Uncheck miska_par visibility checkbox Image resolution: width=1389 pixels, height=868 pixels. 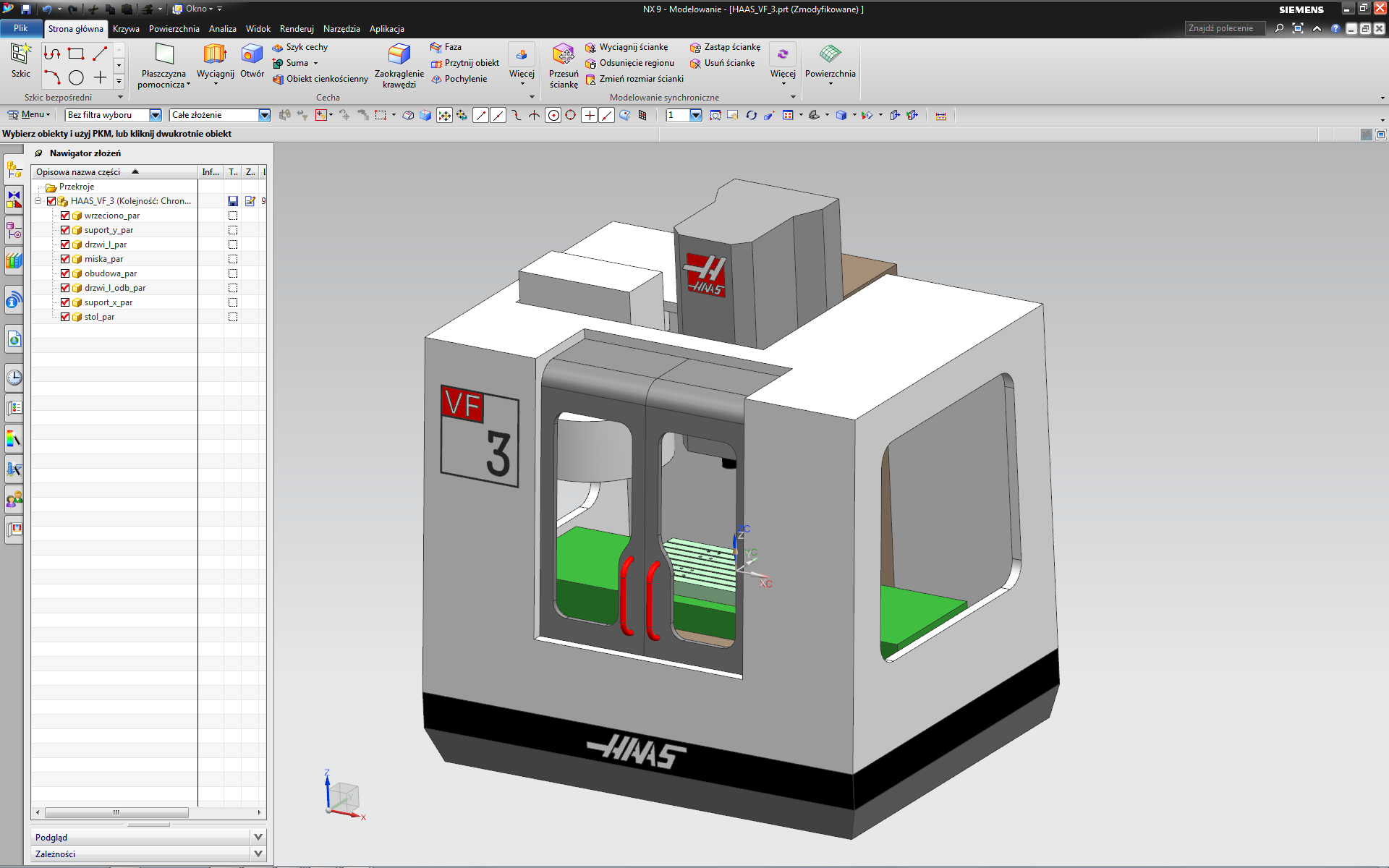point(65,259)
